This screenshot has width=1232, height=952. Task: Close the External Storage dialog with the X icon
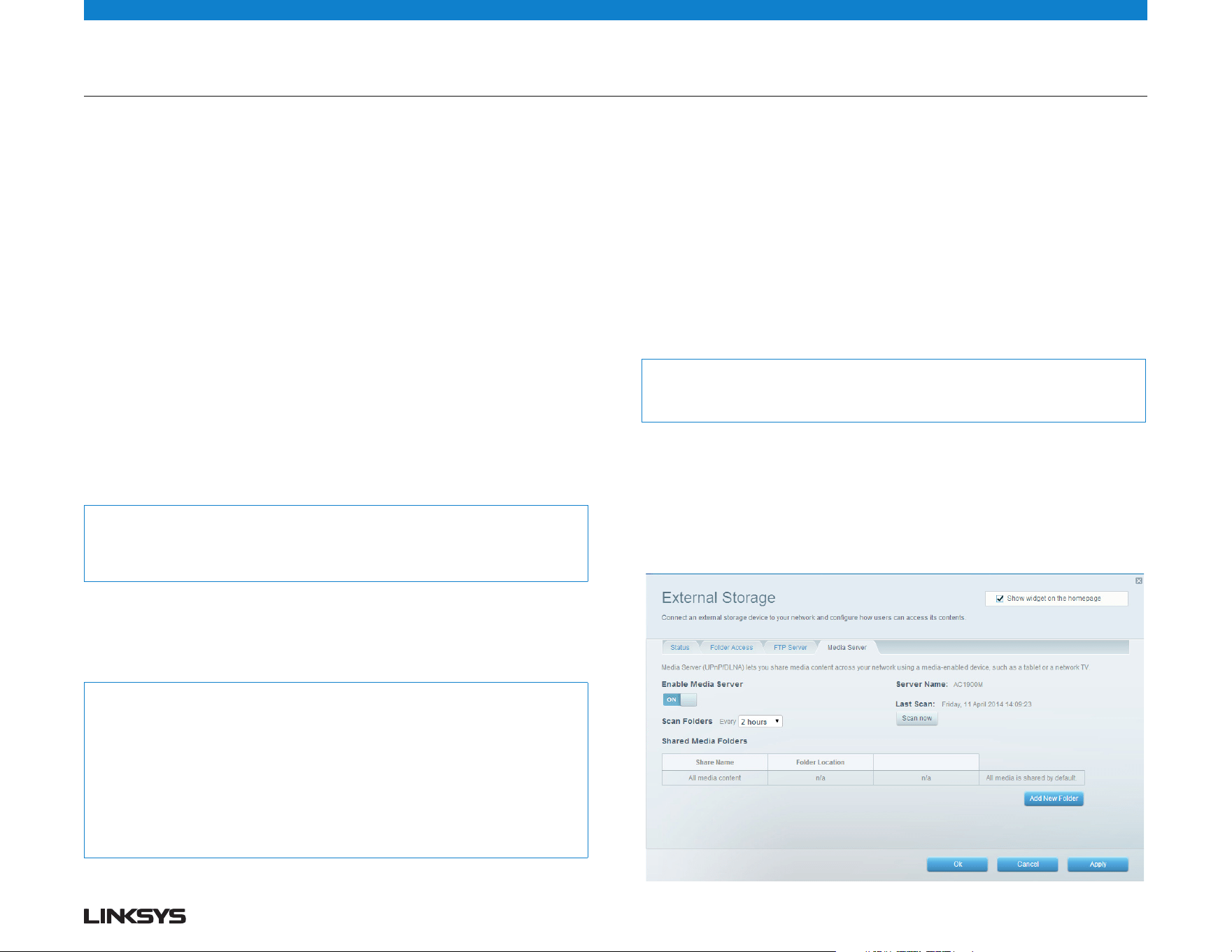pos(1138,581)
